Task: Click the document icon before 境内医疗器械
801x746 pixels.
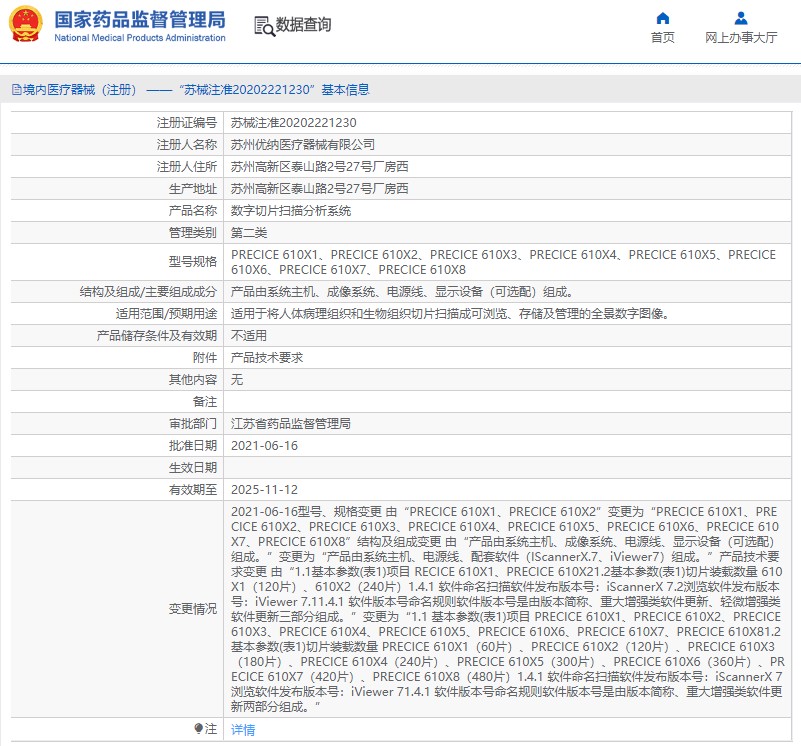Action: tap(16, 90)
